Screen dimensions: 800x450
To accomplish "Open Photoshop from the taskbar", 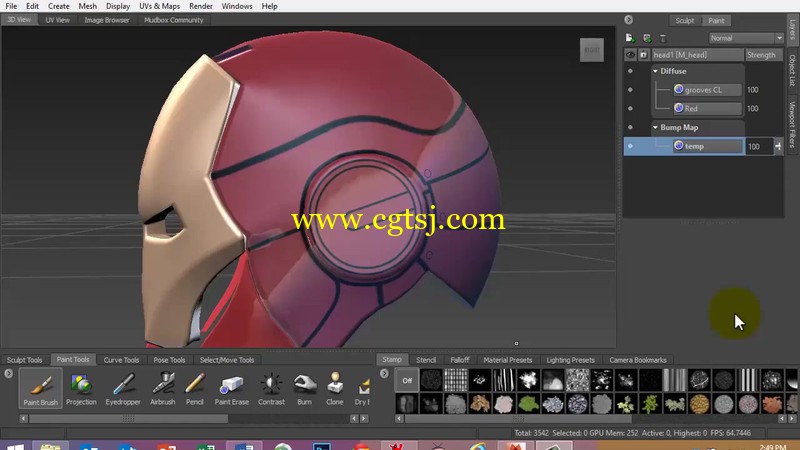I will click(x=322, y=446).
